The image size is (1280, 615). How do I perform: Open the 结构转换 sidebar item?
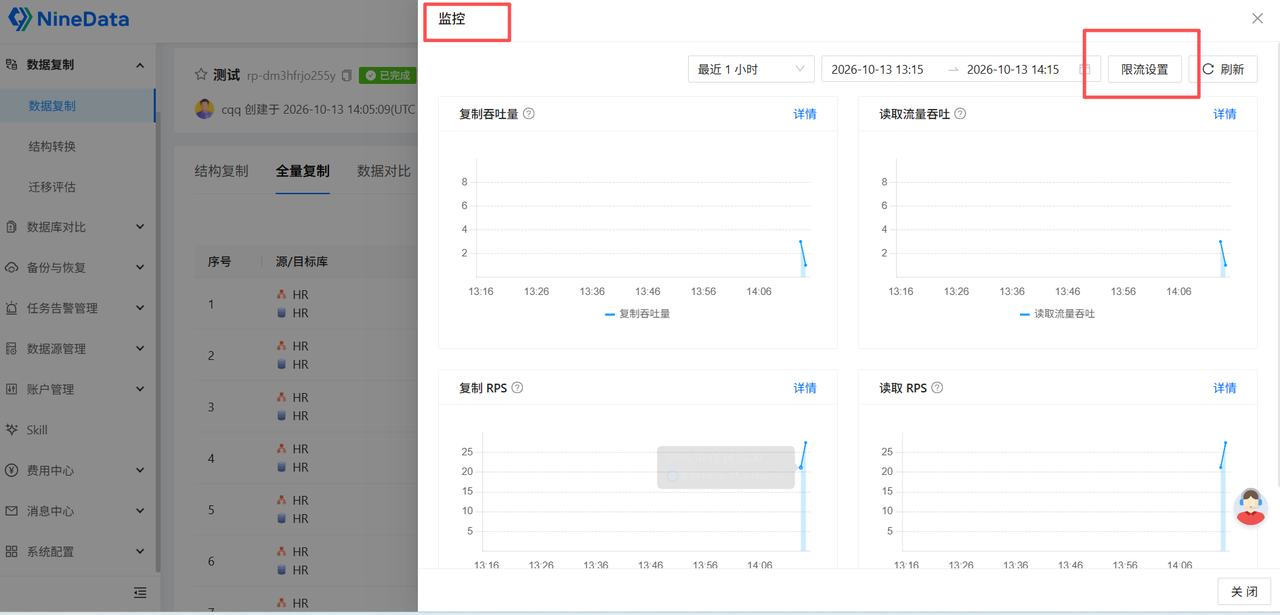[x=52, y=146]
